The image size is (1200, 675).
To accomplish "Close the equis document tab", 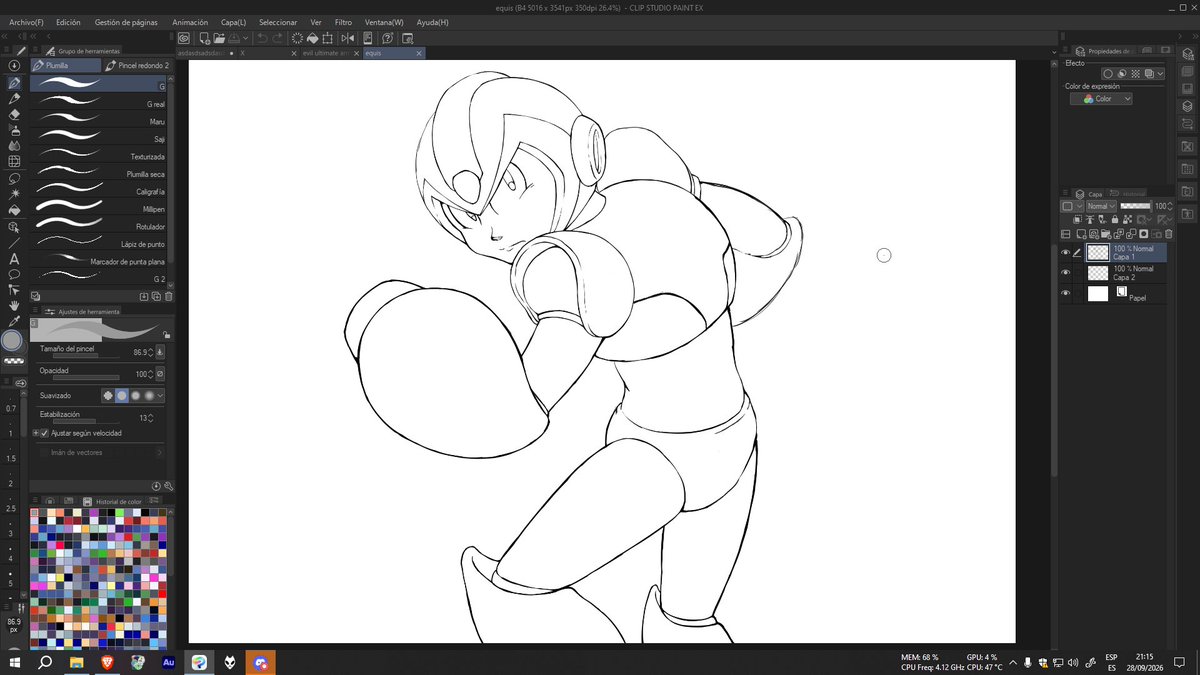I will coord(419,54).
